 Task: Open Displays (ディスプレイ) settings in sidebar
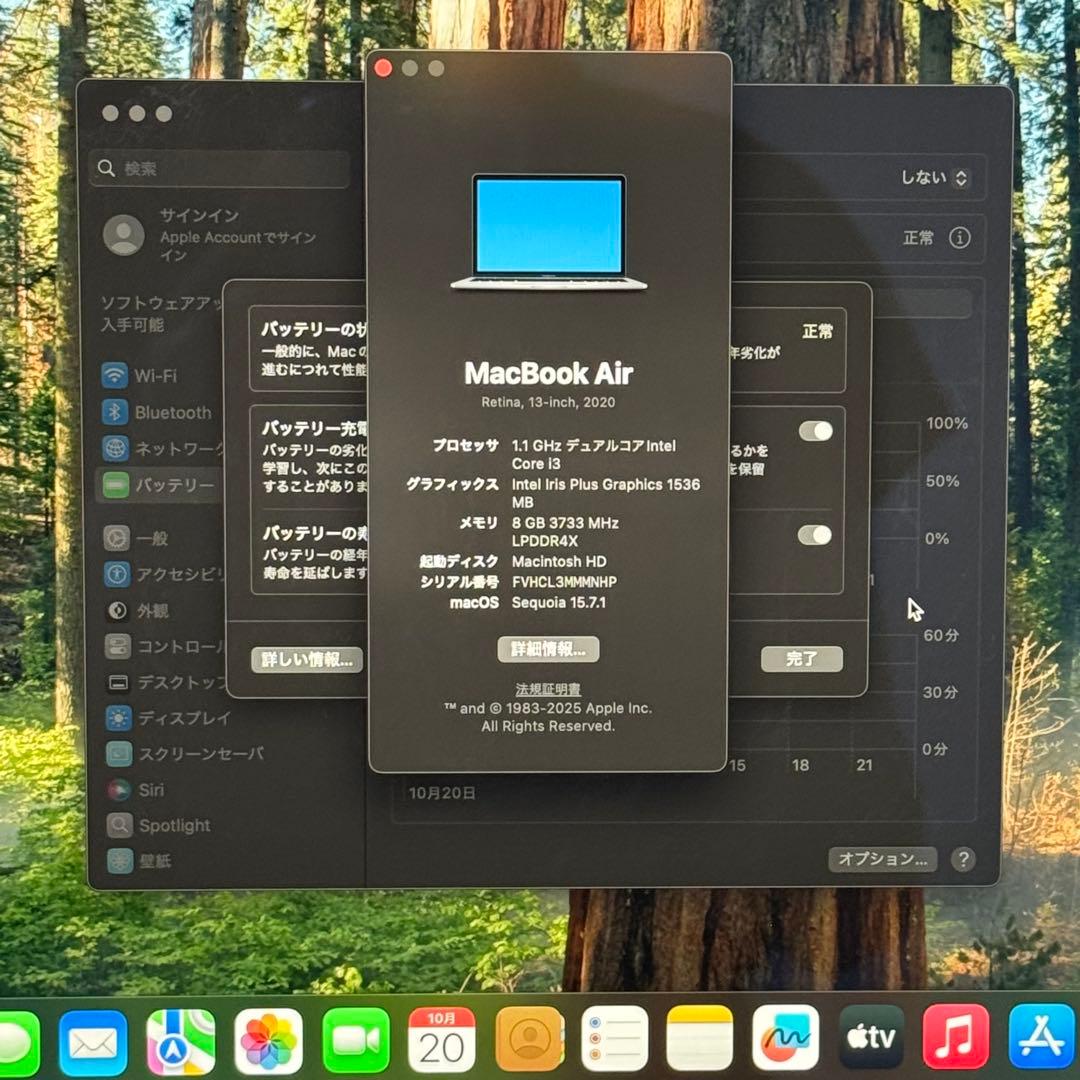point(169,718)
